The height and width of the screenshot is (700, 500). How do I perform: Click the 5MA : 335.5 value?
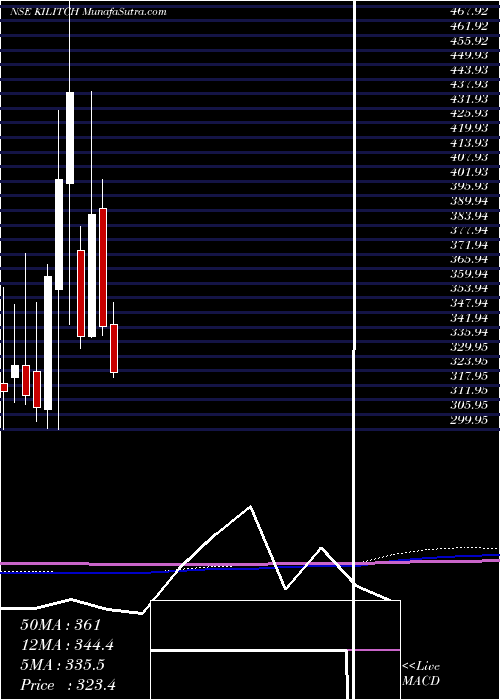[x=62, y=665]
